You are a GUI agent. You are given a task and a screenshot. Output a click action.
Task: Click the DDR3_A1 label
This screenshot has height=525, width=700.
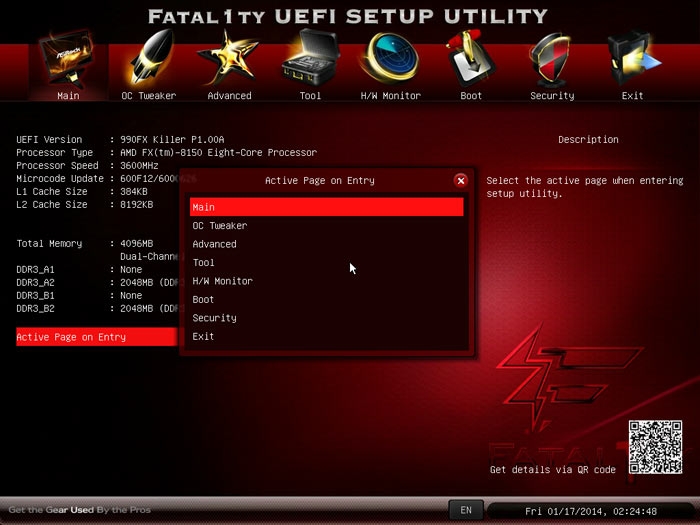point(35,270)
